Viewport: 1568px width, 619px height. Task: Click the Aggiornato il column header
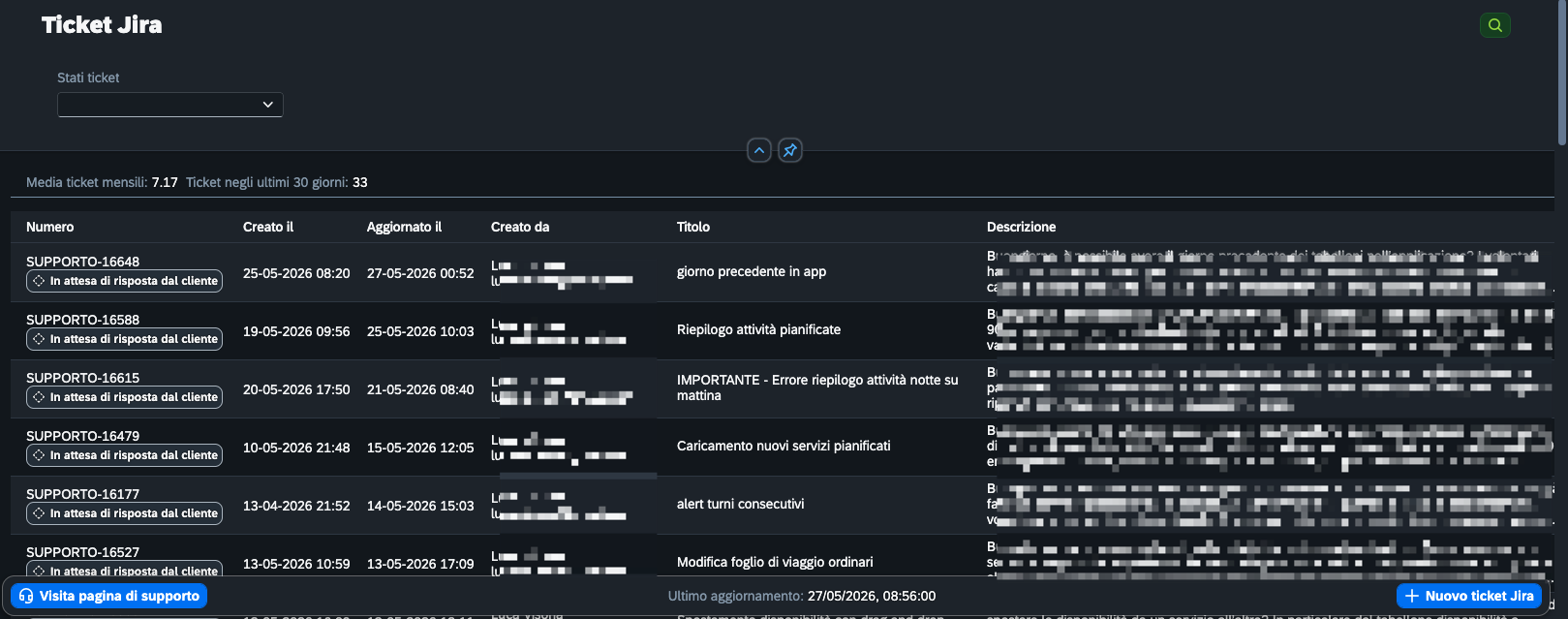point(404,227)
